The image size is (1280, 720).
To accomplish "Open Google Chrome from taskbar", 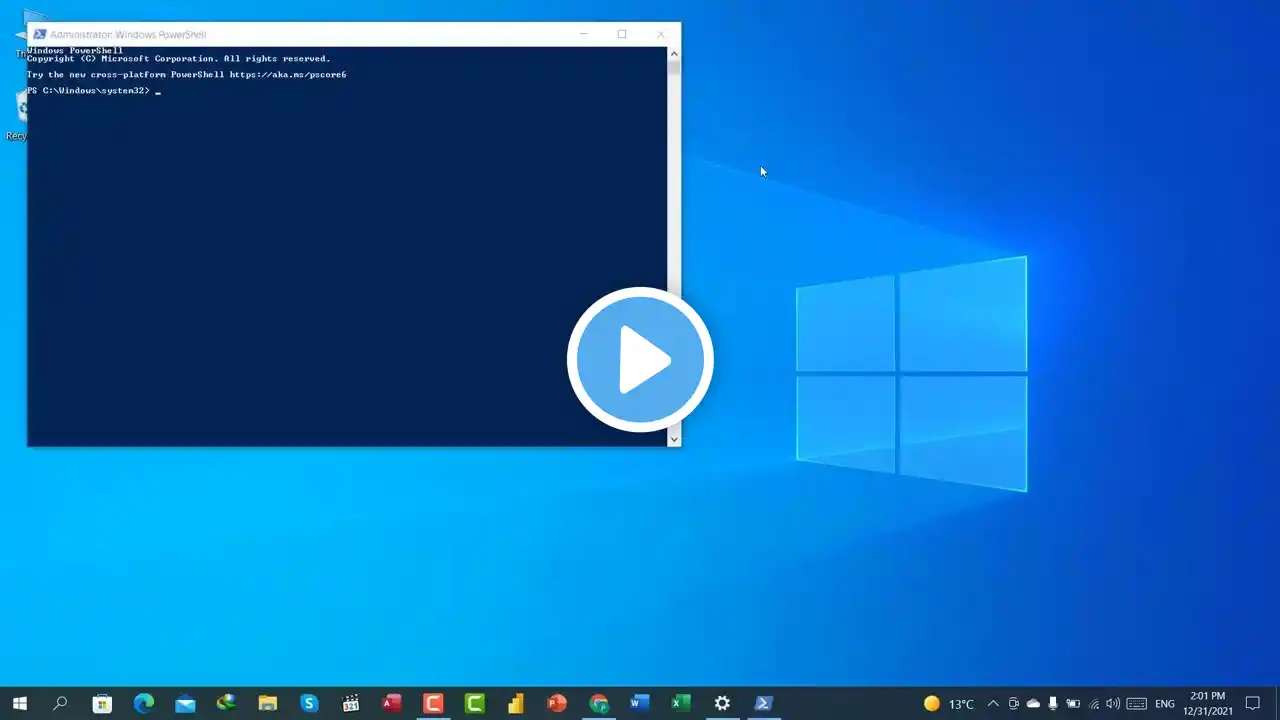I will (598, 703).
